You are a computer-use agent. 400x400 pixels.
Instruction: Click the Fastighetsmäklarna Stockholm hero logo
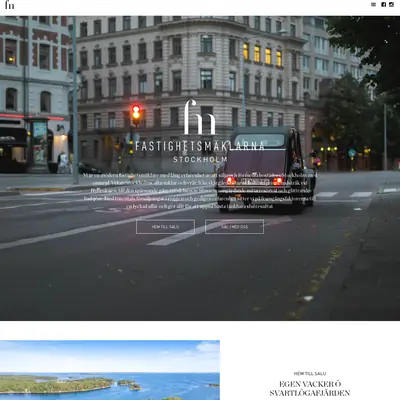pos(200,131)
